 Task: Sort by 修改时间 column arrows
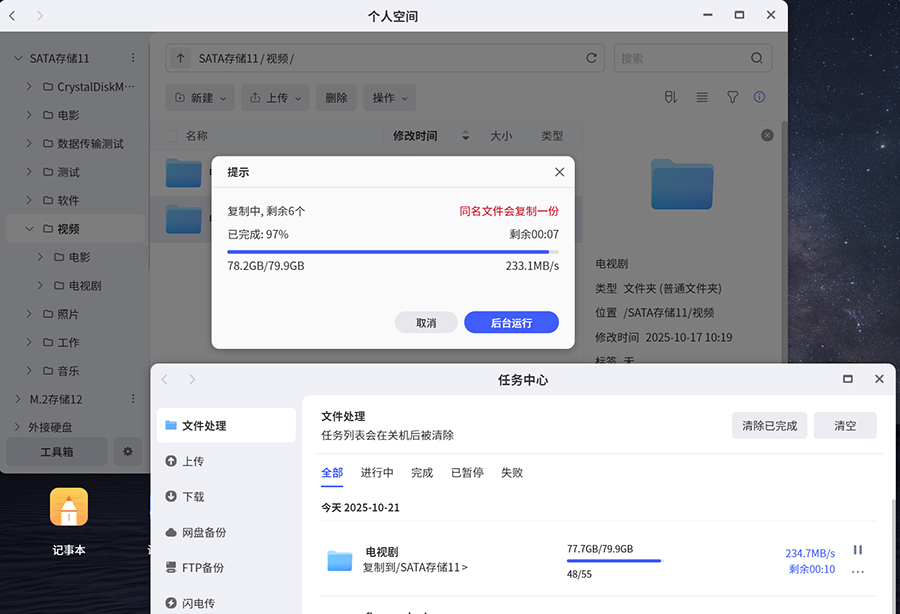465,136
